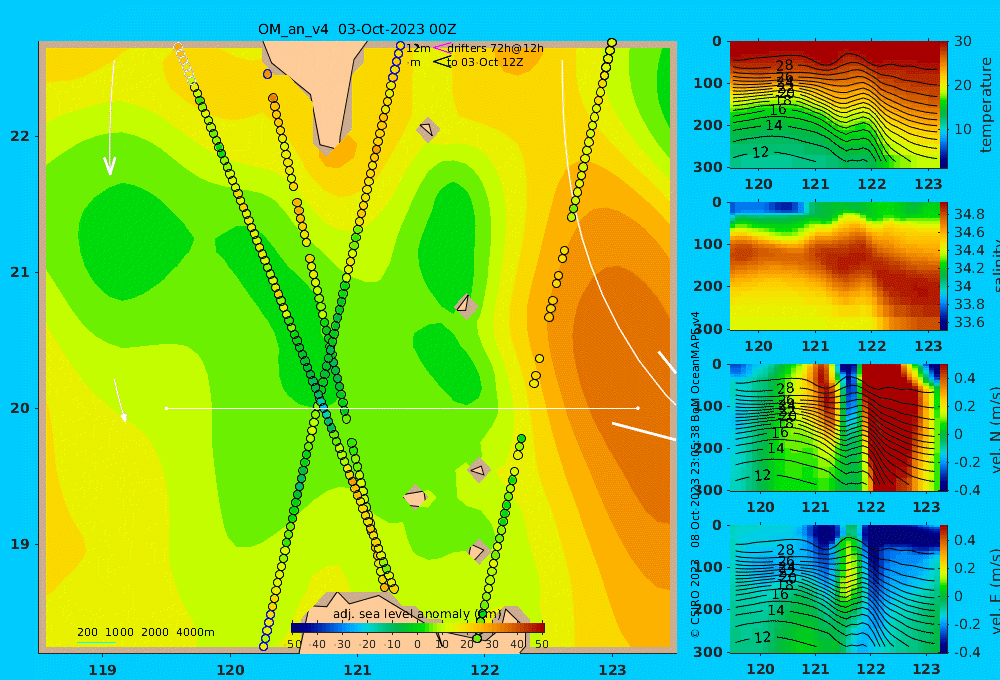
Task: Click longitude tick 122 on main map
Action: 485,670
